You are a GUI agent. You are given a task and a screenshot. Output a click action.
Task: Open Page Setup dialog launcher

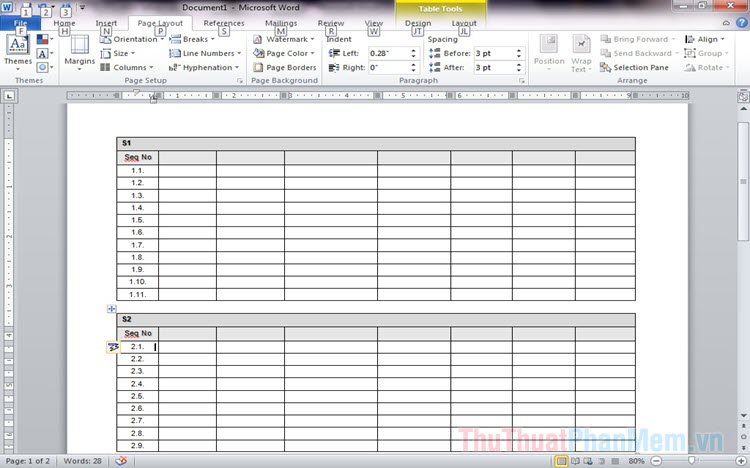click(240, 81)
